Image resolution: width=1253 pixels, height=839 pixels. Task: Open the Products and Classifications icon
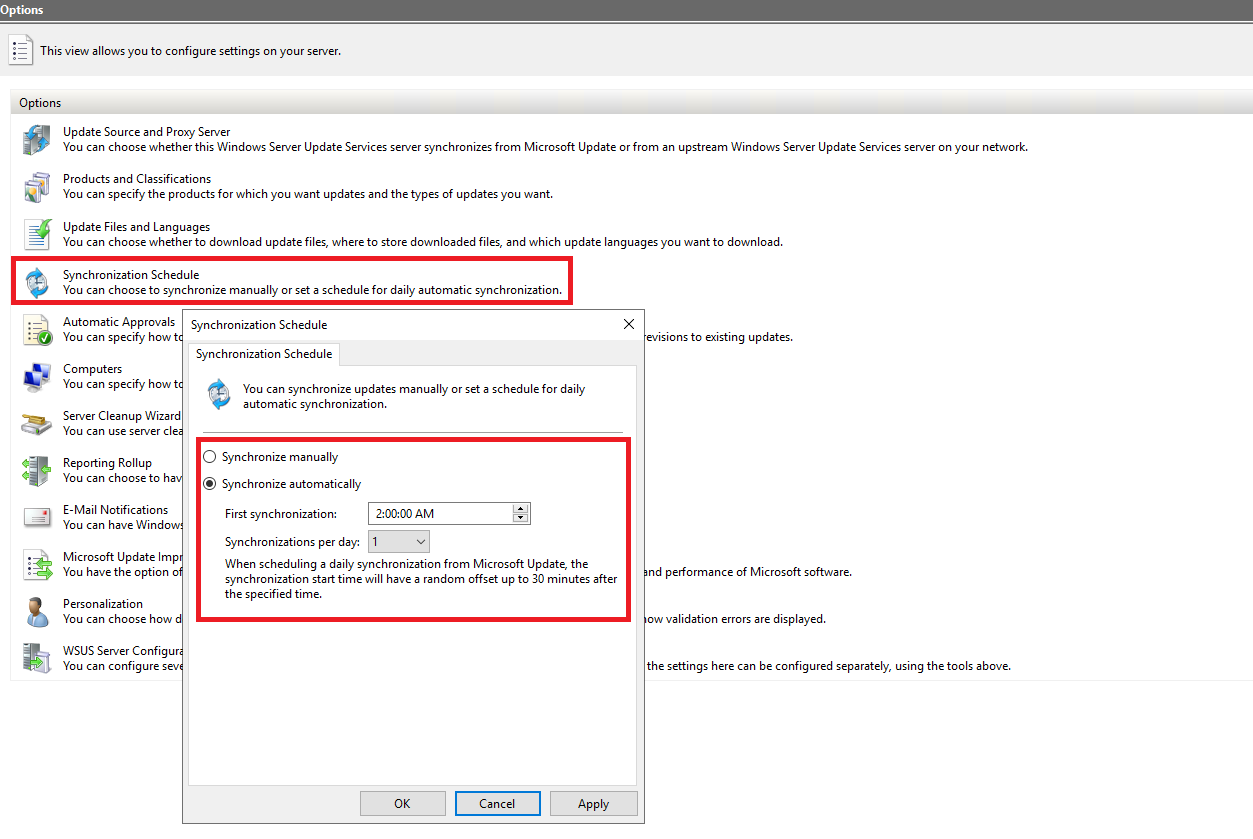[x=37, y=187]
